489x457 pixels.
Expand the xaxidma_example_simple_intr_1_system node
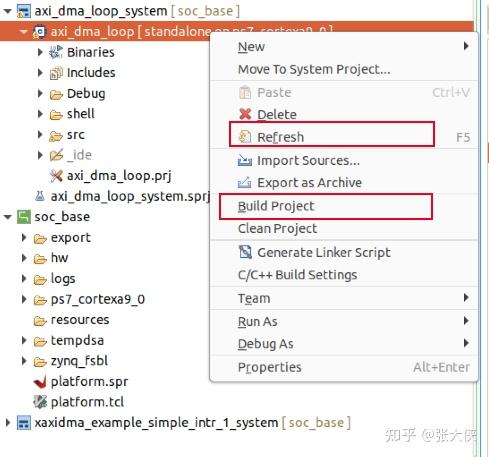pos(8,423)
